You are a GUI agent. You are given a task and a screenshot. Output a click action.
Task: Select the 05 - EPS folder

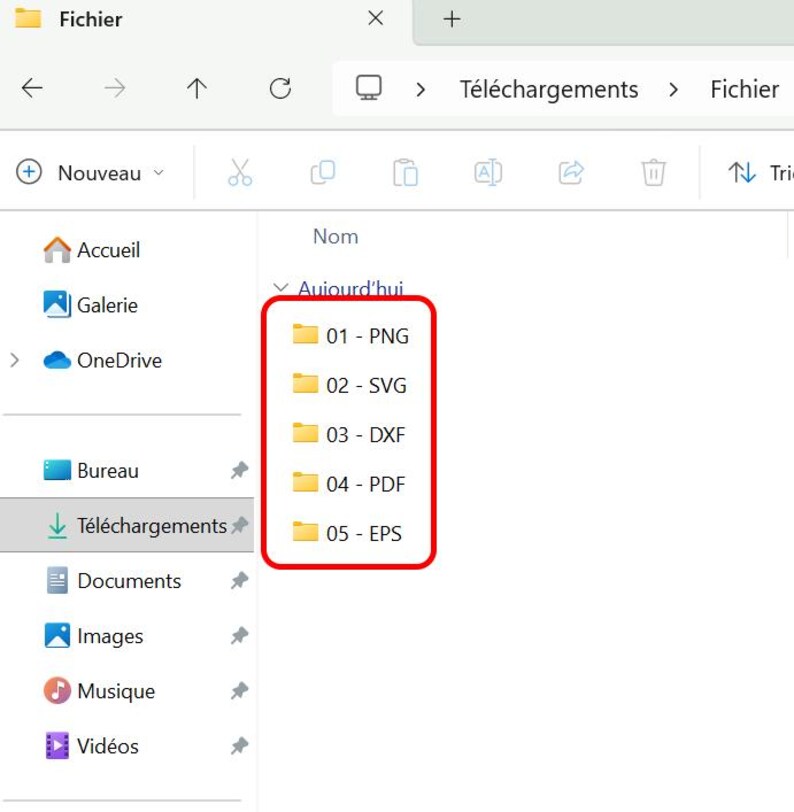pyautogui.click(x=347, y=533)
